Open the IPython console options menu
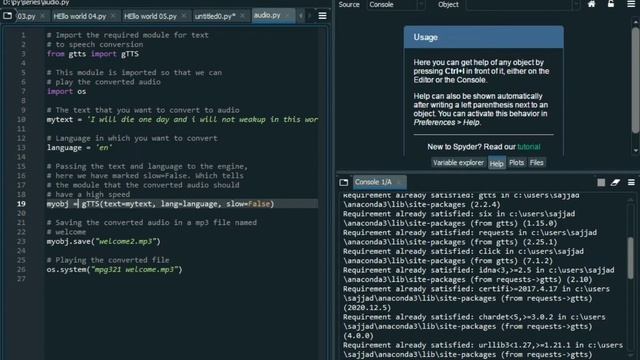 pos(631,182)
